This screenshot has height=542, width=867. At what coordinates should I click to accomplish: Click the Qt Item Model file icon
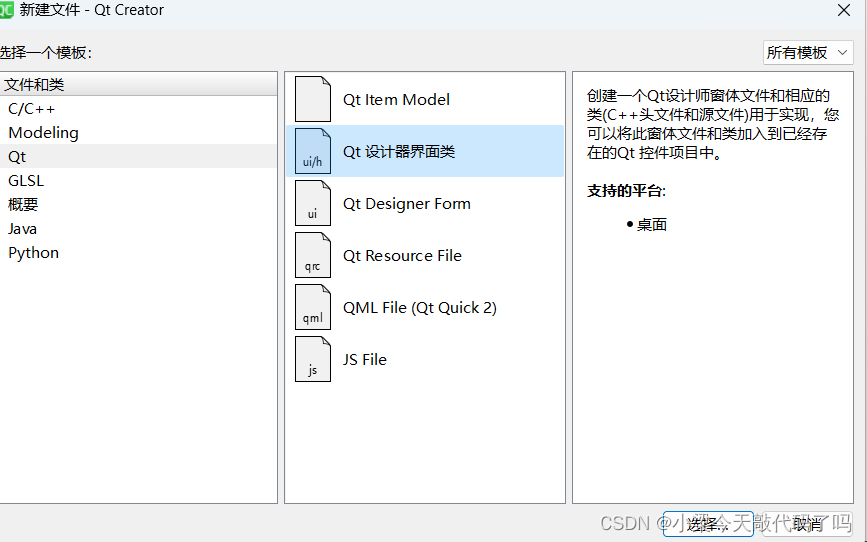313,99
